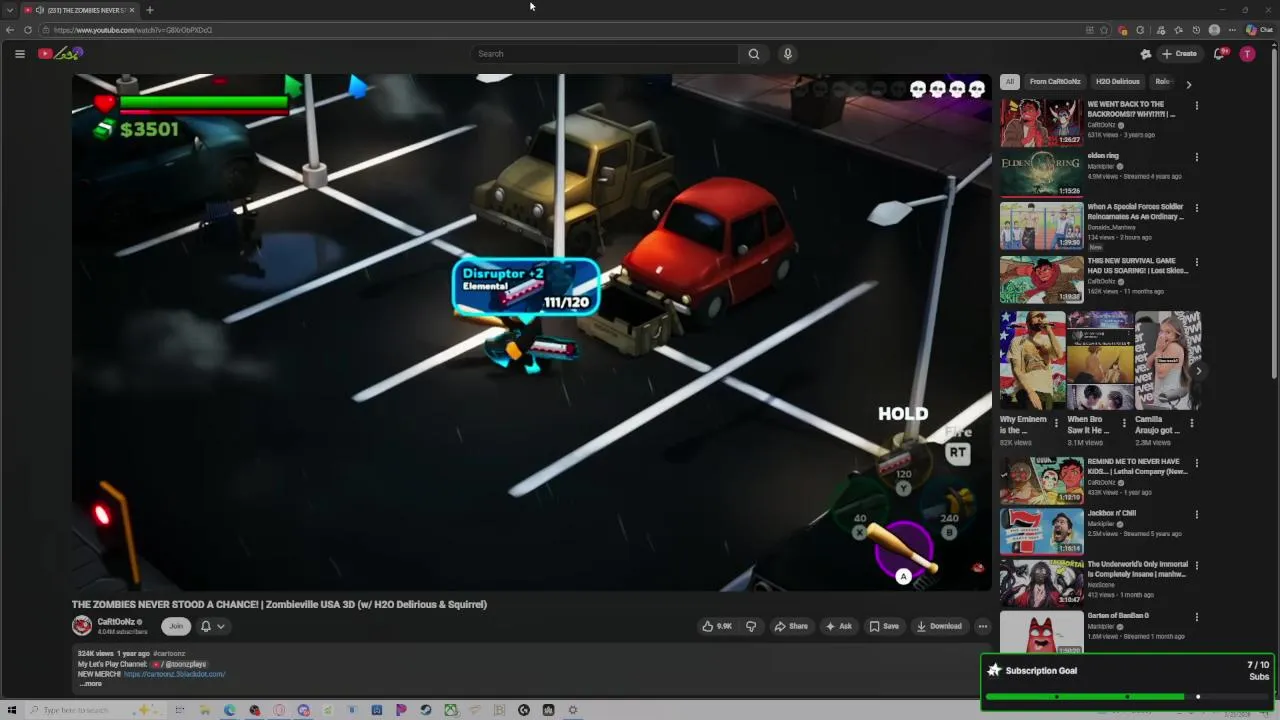
Task: Open a new browser tab
Action: pyautogui.click(x=149, y=10)
